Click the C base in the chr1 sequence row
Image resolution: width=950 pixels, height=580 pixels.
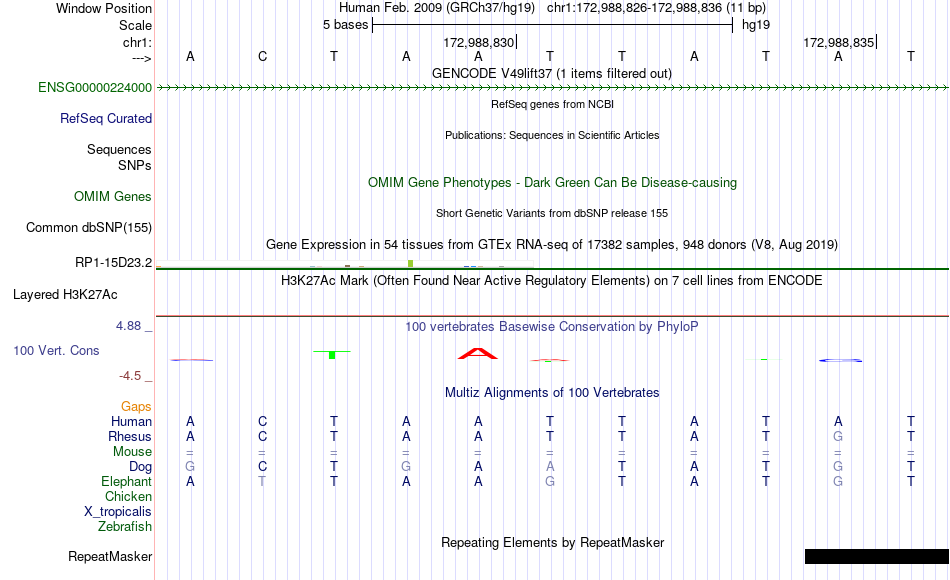[x=262, y=57]
